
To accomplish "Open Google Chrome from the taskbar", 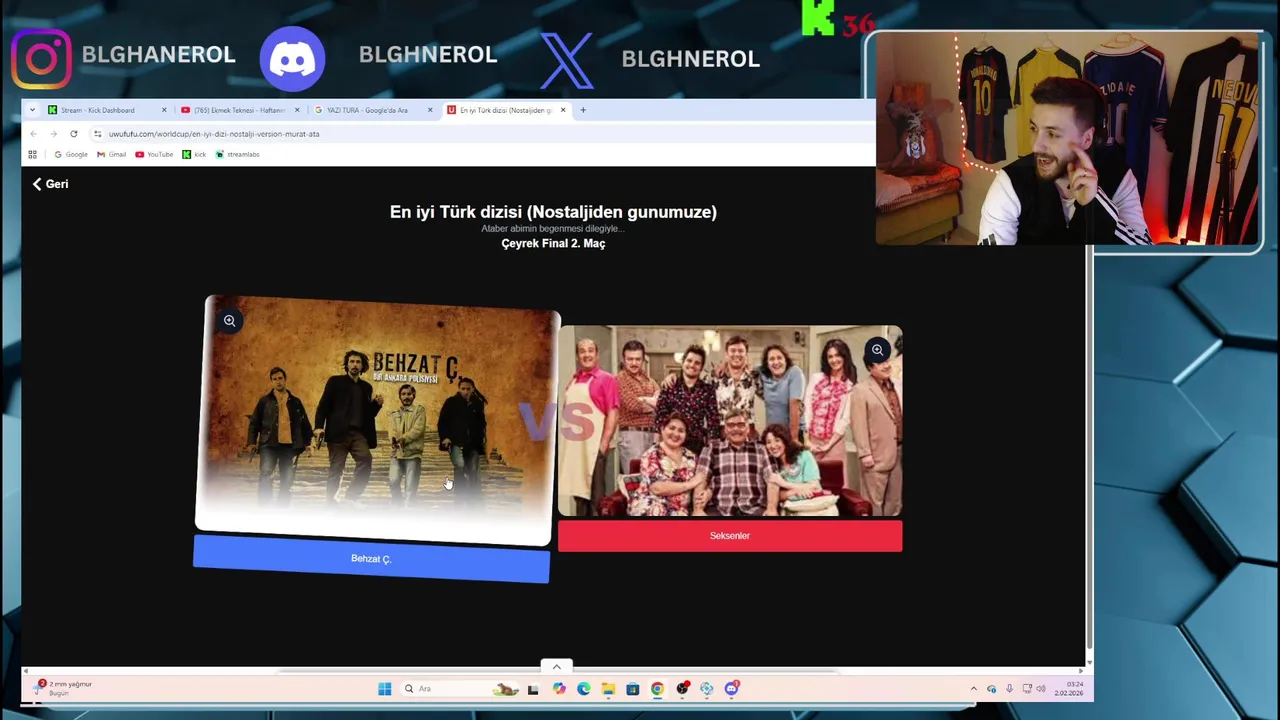I will [x=657, y=688].
